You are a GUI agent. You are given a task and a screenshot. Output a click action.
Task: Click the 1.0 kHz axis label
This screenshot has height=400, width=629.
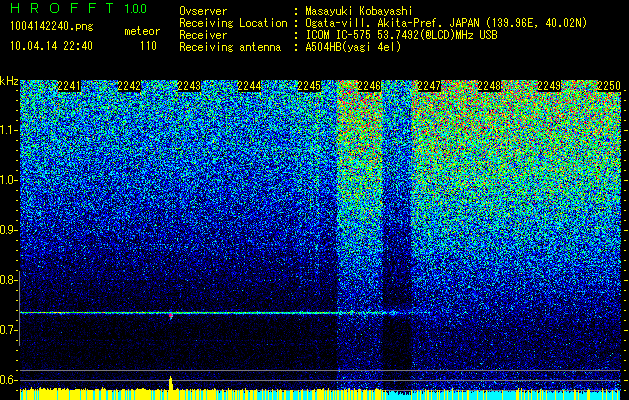pos(9,180)
